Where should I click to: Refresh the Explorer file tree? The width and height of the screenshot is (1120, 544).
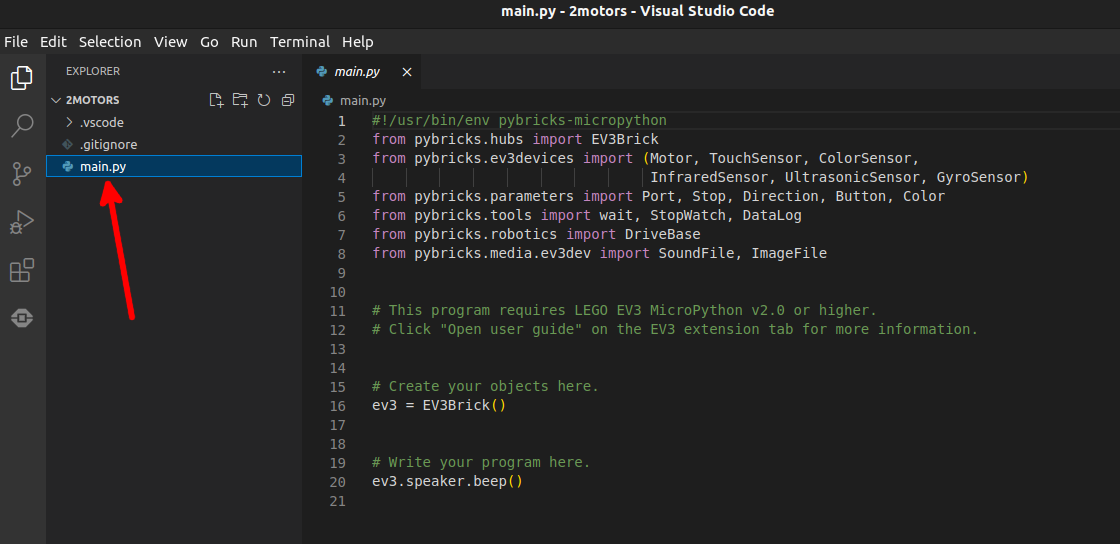(x=264, y=100)
